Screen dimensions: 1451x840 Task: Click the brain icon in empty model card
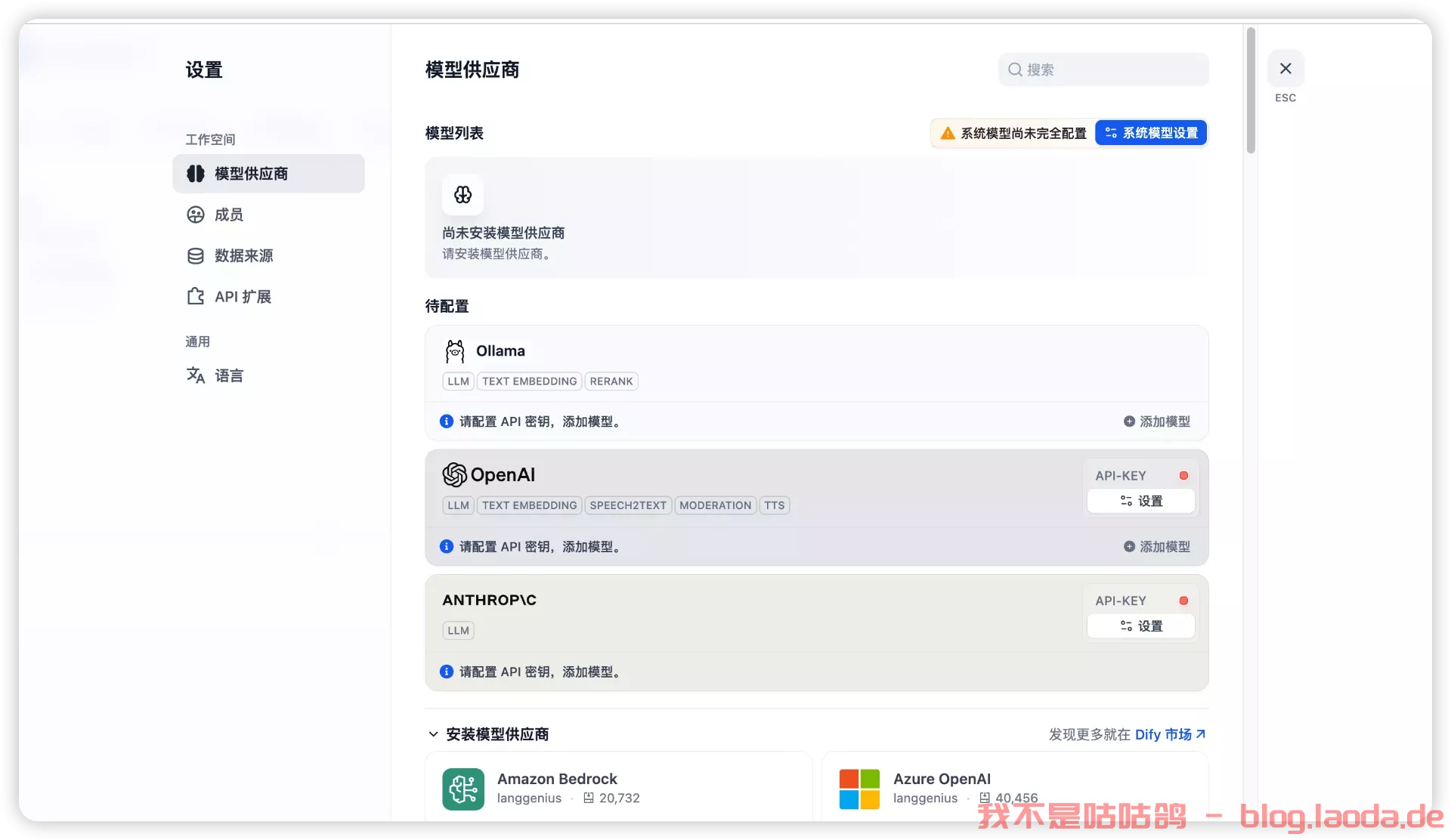point(463,195)
